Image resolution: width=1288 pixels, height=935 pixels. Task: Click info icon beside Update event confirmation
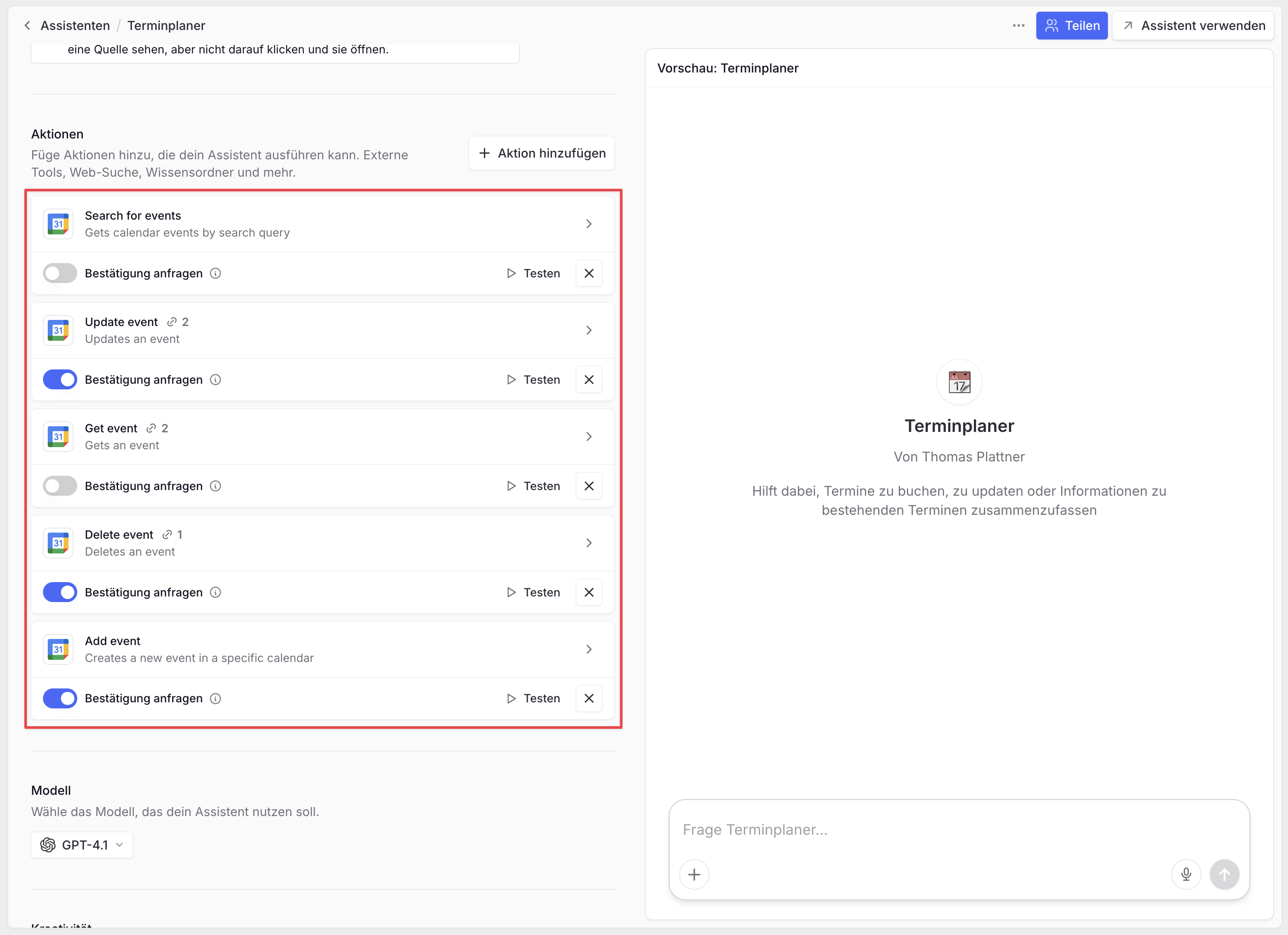coord(215,379)
